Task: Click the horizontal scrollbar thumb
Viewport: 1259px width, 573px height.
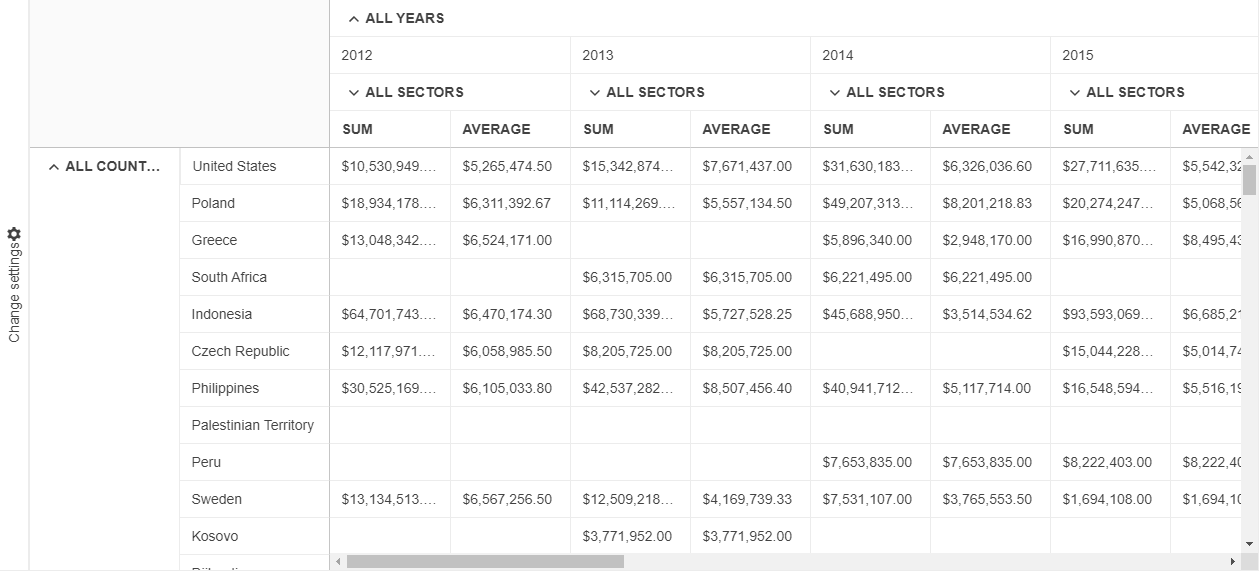Action: [485, 562]
